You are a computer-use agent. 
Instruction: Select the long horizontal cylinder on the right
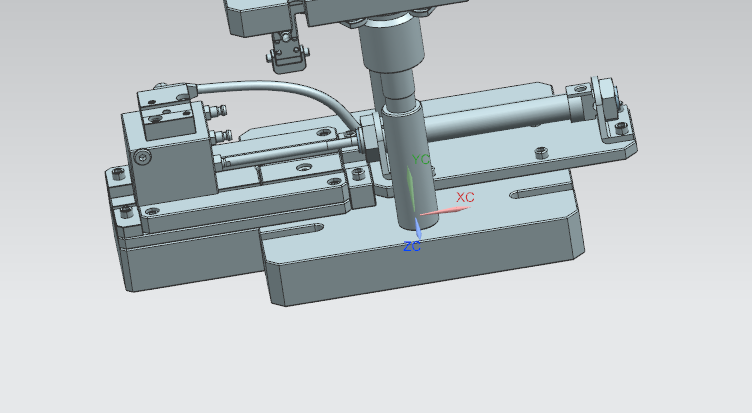499,118
